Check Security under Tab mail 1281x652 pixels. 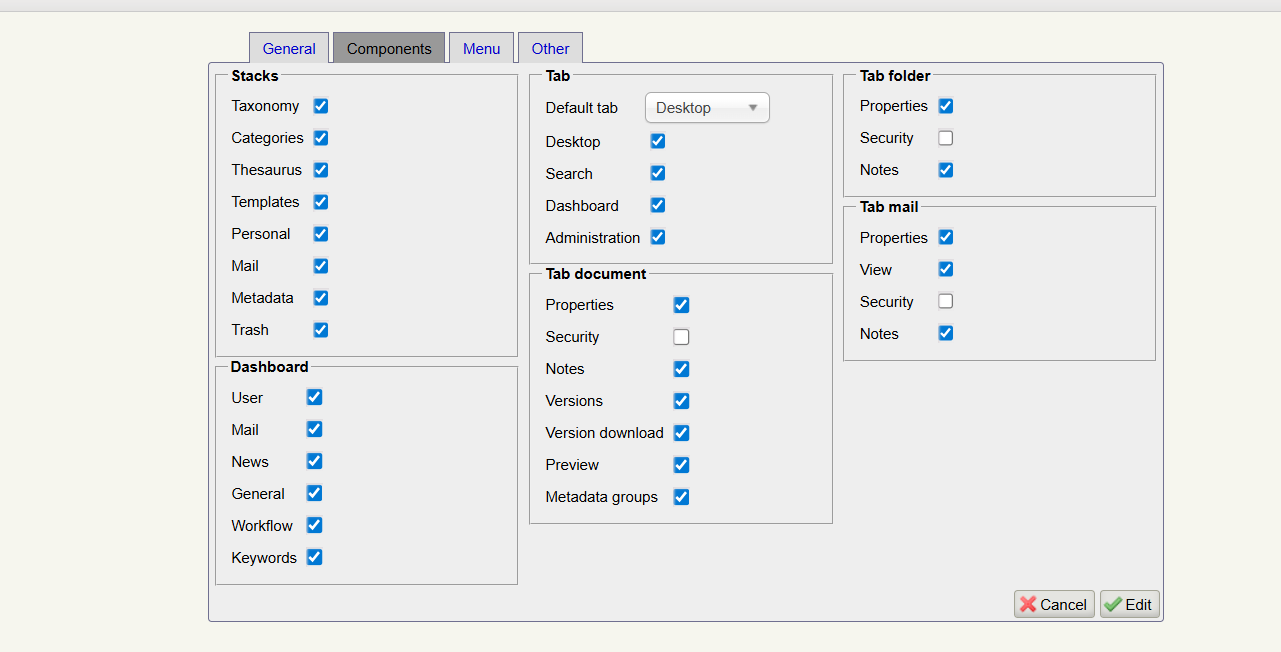coord(946,302)
